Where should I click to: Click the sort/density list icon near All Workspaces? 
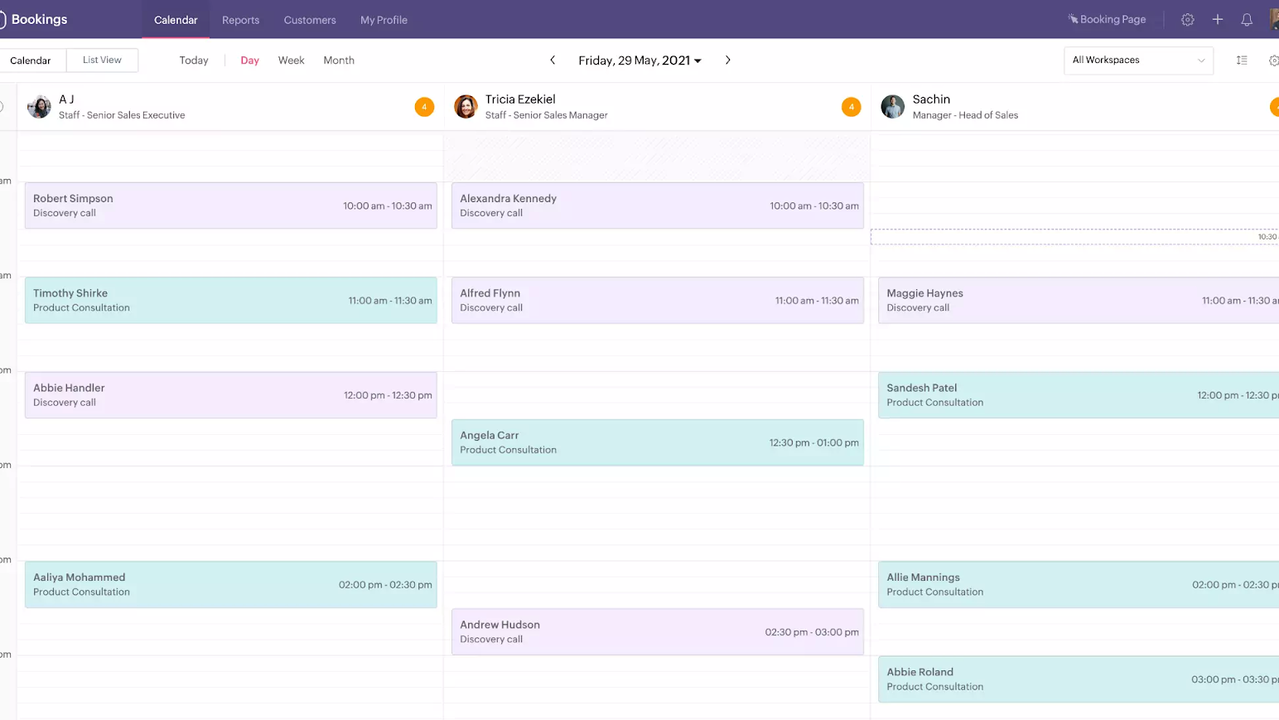click(x=1241, y=60)
